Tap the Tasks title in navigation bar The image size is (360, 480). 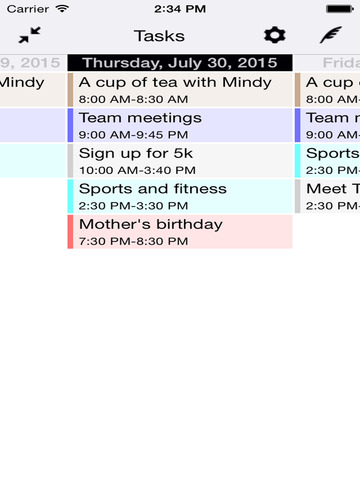click(159, 36)
